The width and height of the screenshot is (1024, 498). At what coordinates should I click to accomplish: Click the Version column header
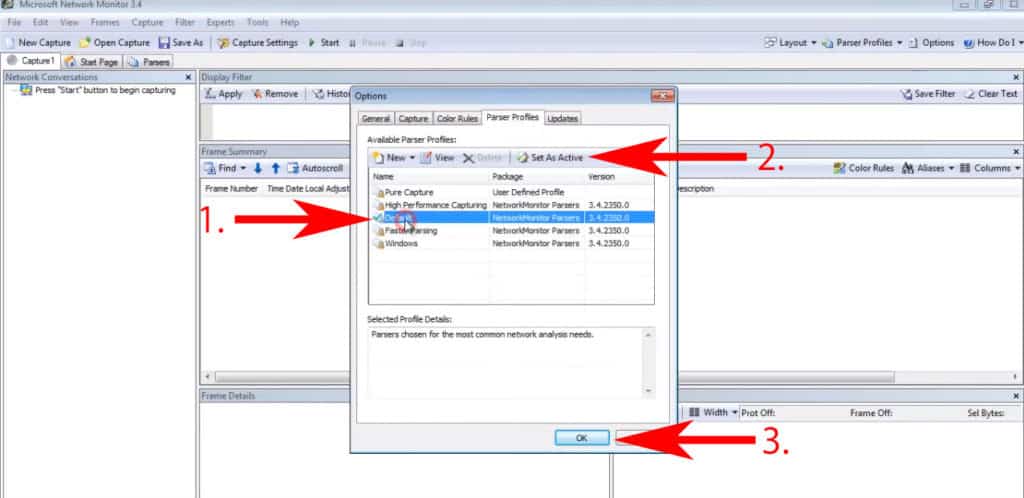pos(620,177)
